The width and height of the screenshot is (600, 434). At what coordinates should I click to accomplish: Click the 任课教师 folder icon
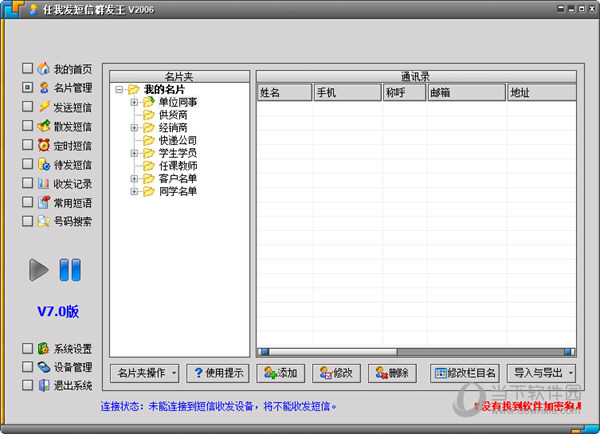click(x=148, y=166)
